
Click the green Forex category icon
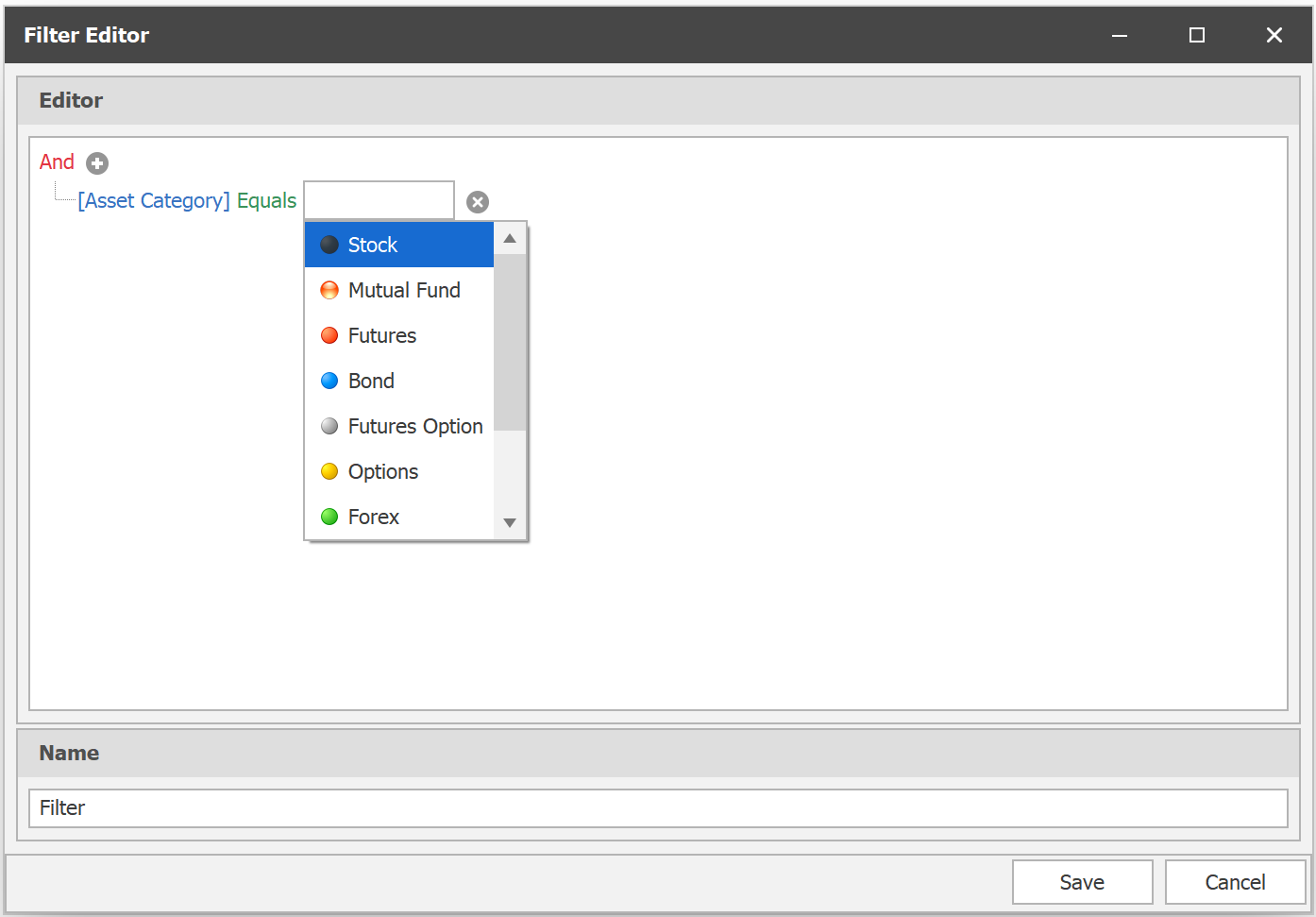pyautogui.click(x=329, y=517)
